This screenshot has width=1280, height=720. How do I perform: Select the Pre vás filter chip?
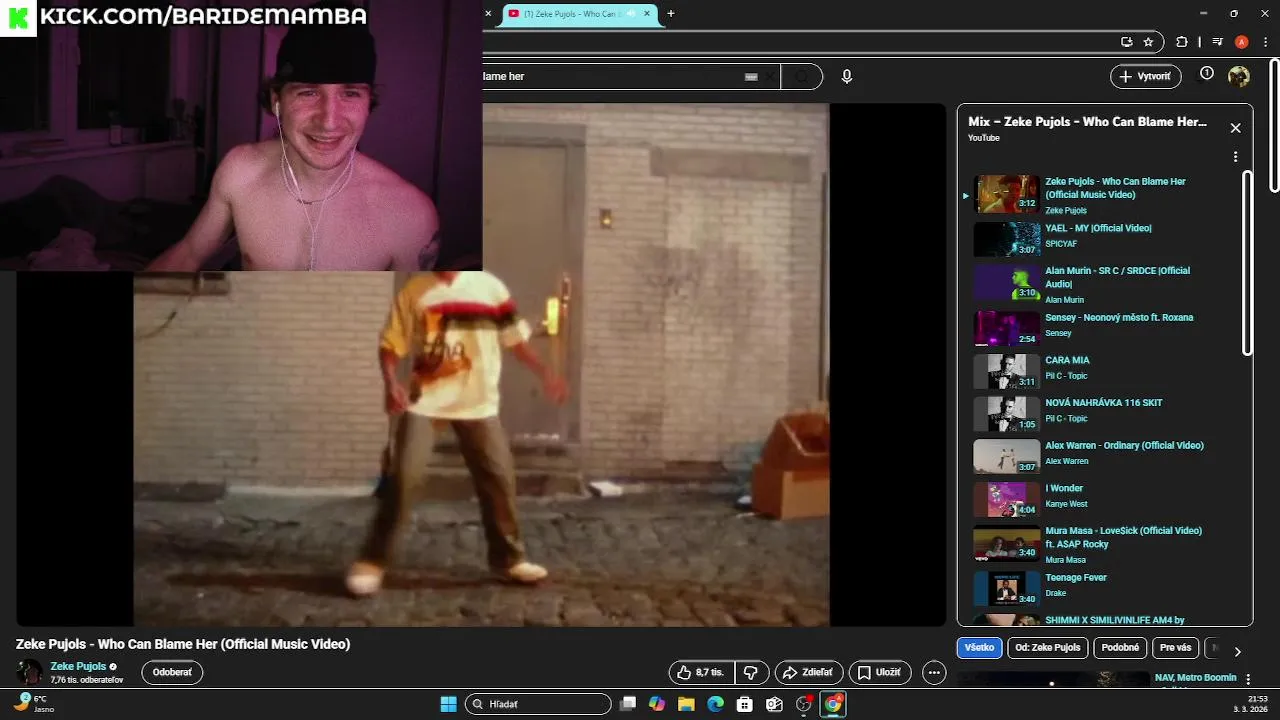click(x=1175, y=647)
